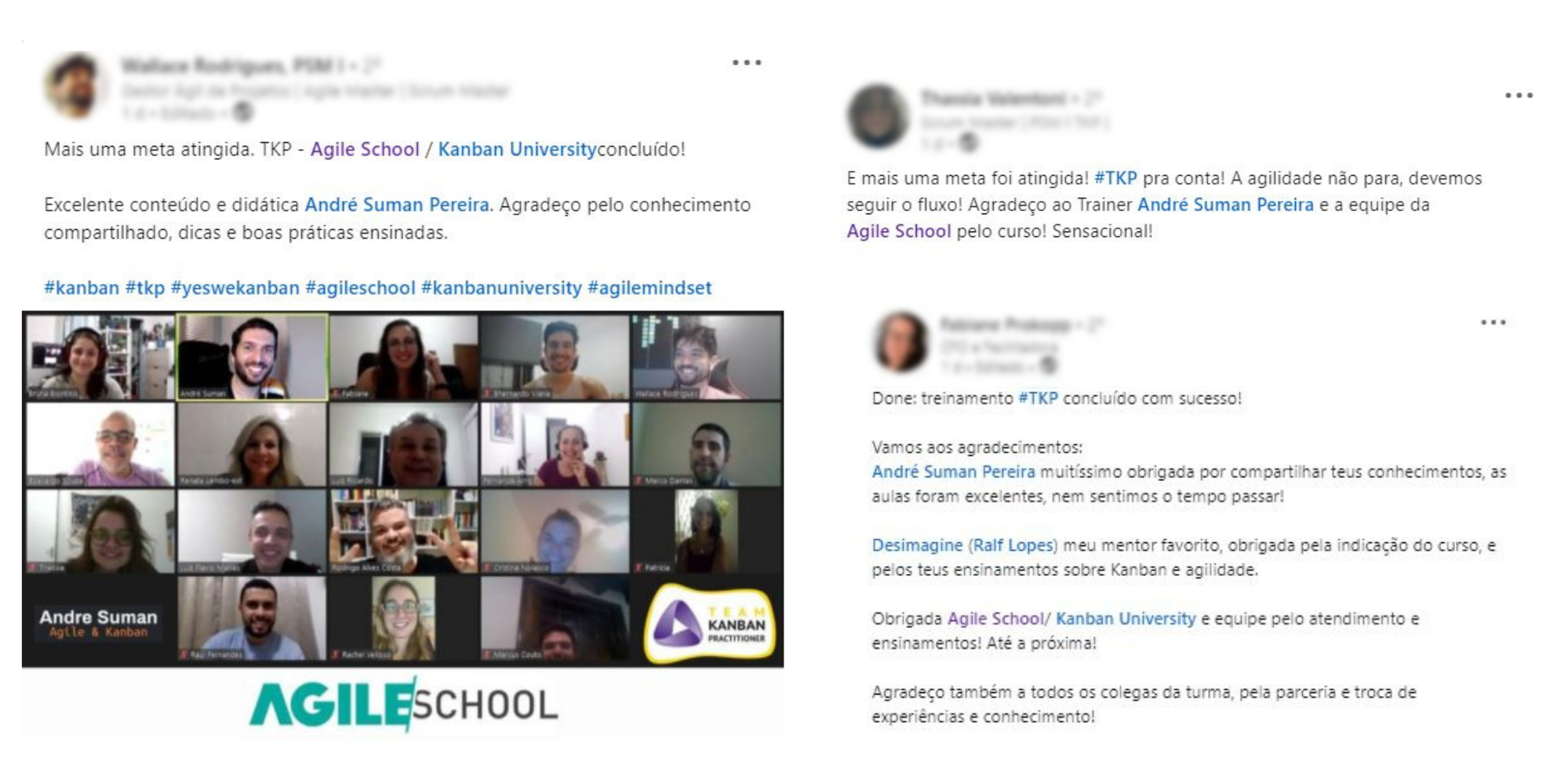1568x784 pixels.
Task: Open the #kanban hashtag
Action: (82, 288)
